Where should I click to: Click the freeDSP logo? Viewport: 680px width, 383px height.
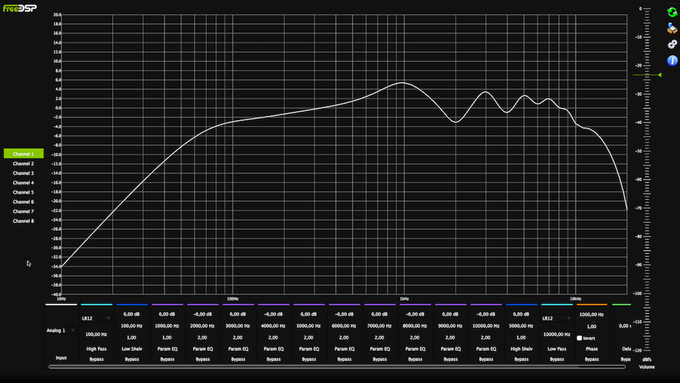pyautogui.click(x=20, y=8)
